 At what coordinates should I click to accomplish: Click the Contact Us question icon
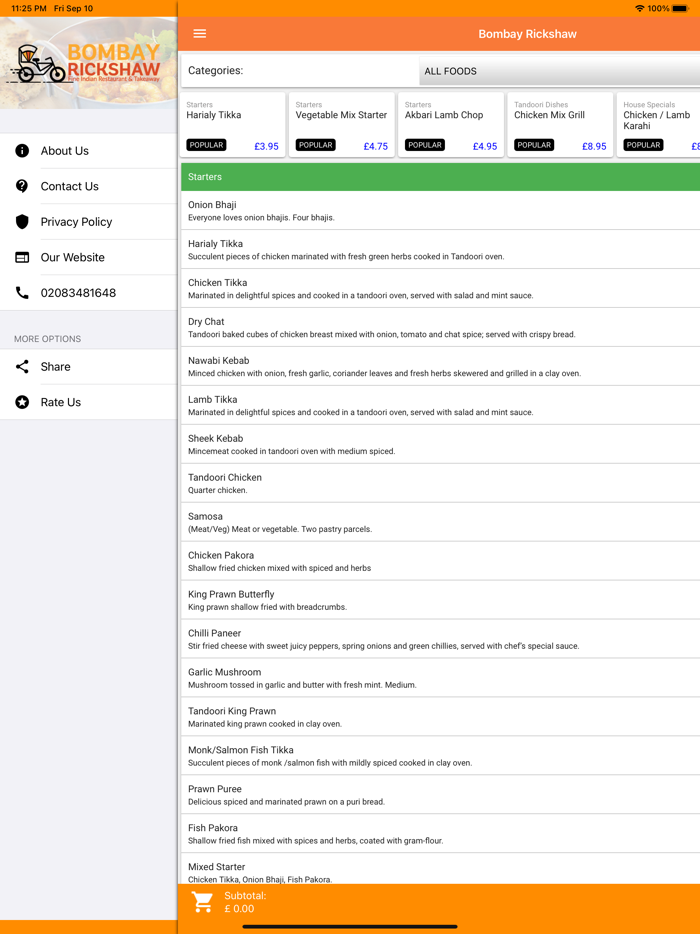(x=22, y=186)
